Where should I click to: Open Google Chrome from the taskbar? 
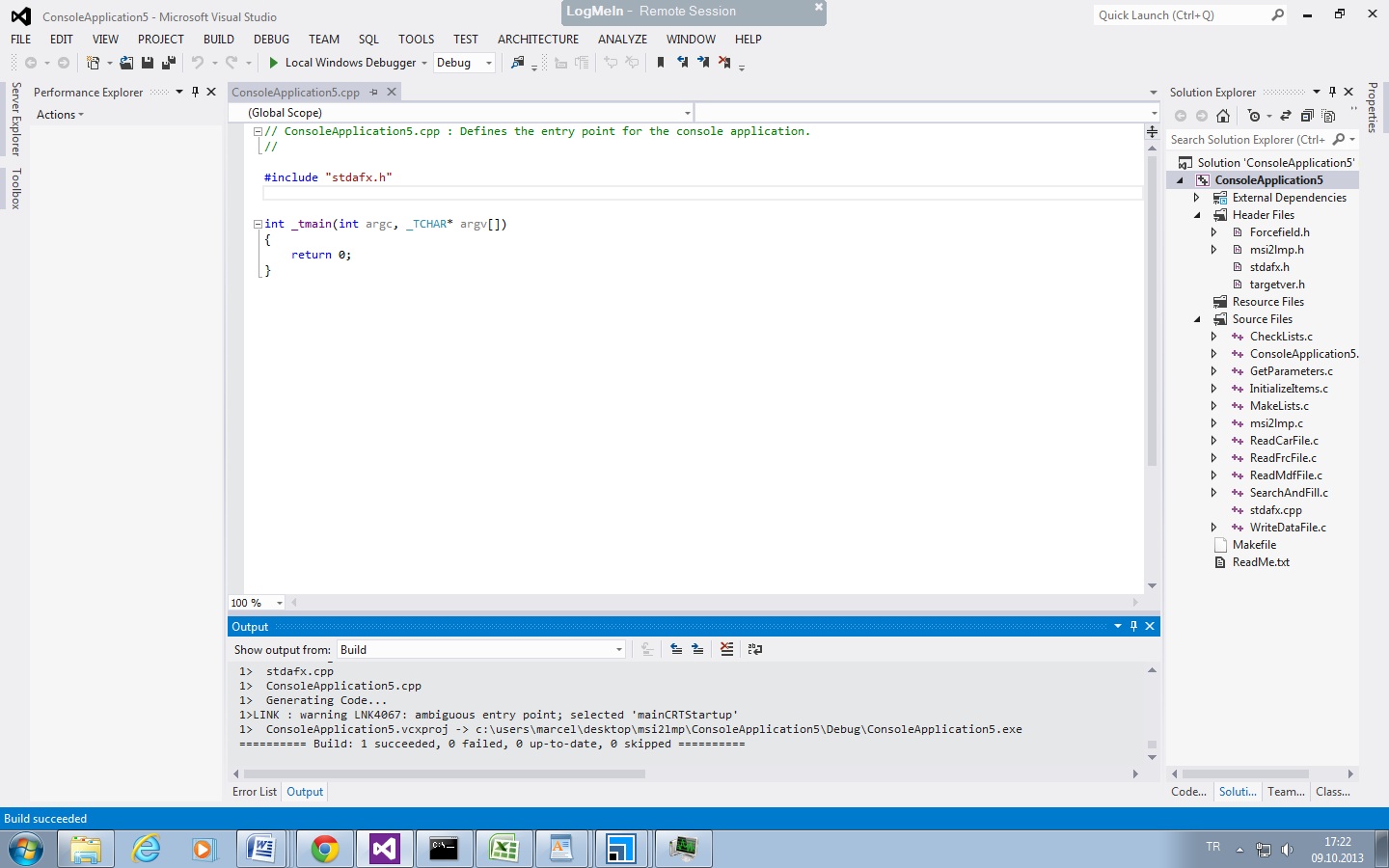(x=324, y=849)
